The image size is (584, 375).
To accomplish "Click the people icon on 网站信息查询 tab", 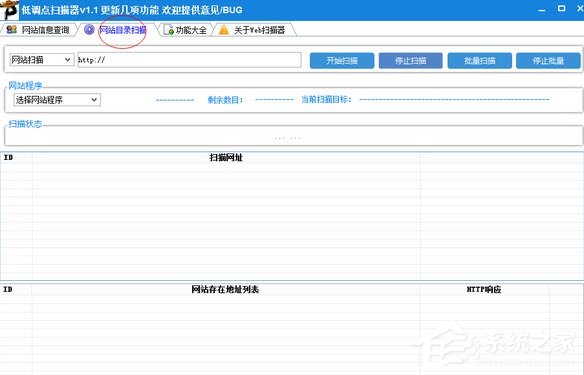I will (x=12, y=30).
